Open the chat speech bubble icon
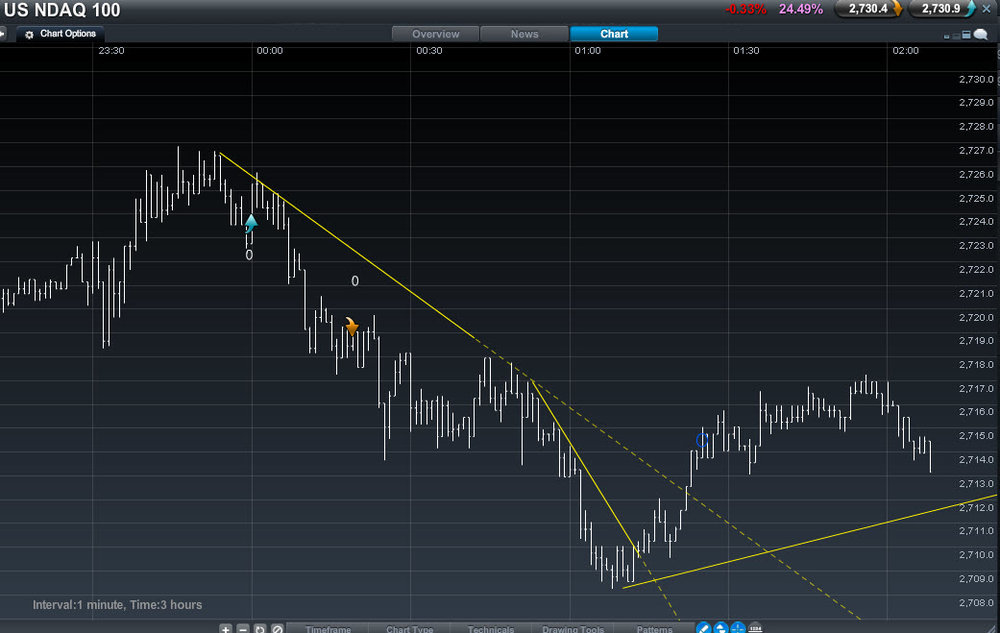 (981, 34)
